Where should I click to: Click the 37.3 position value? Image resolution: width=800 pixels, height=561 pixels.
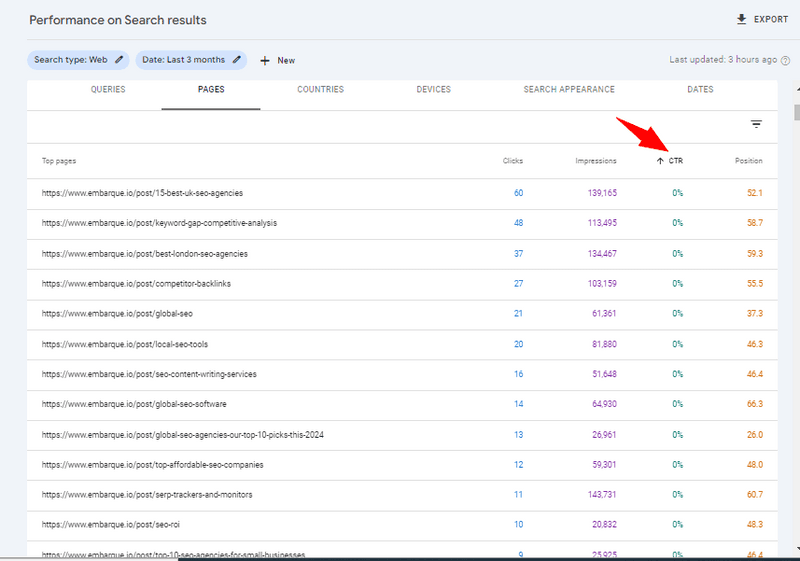[x=755, y=314]
